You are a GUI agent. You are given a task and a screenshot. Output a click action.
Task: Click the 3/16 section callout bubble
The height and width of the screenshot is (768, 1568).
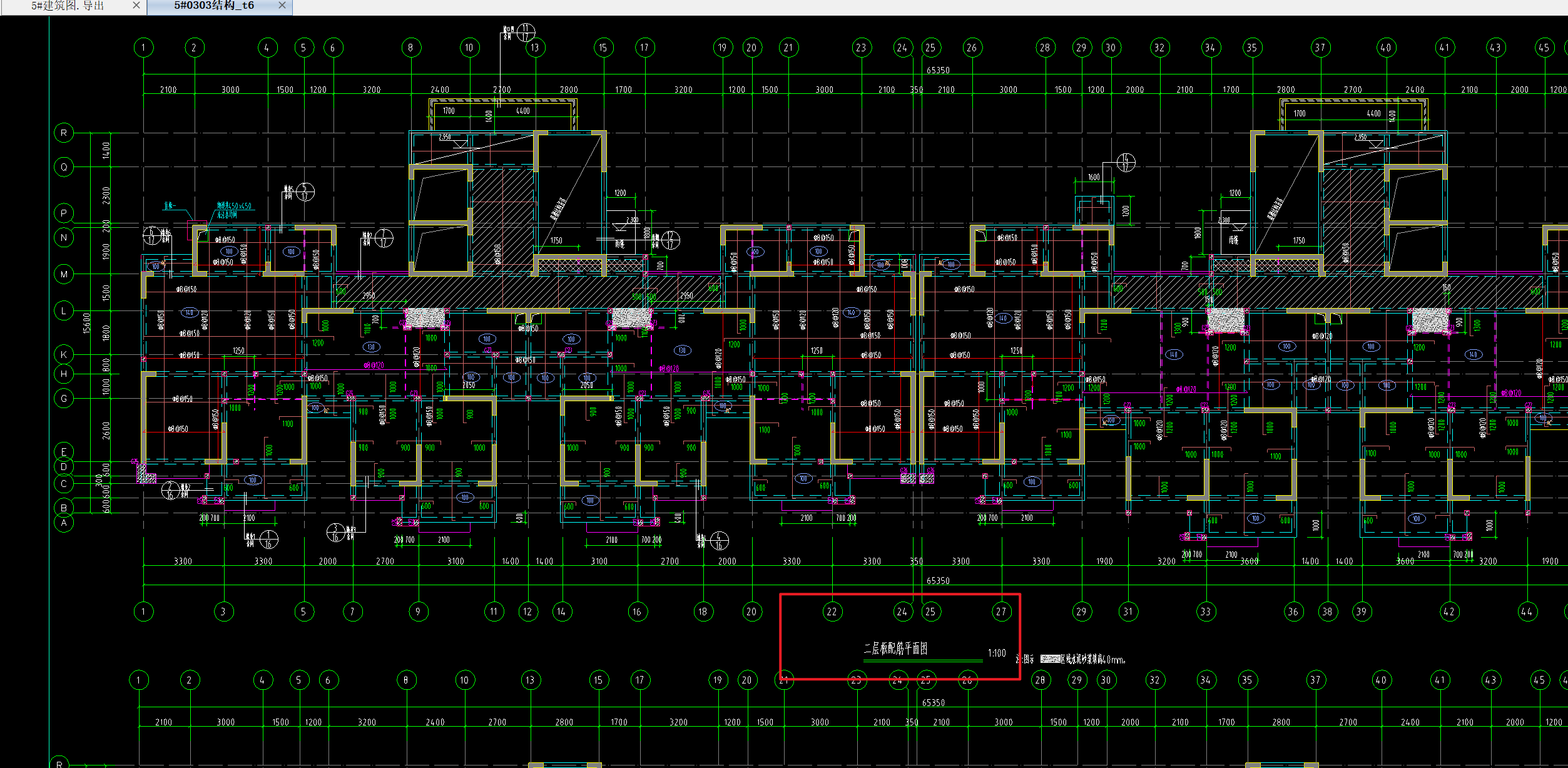point(336,533)
